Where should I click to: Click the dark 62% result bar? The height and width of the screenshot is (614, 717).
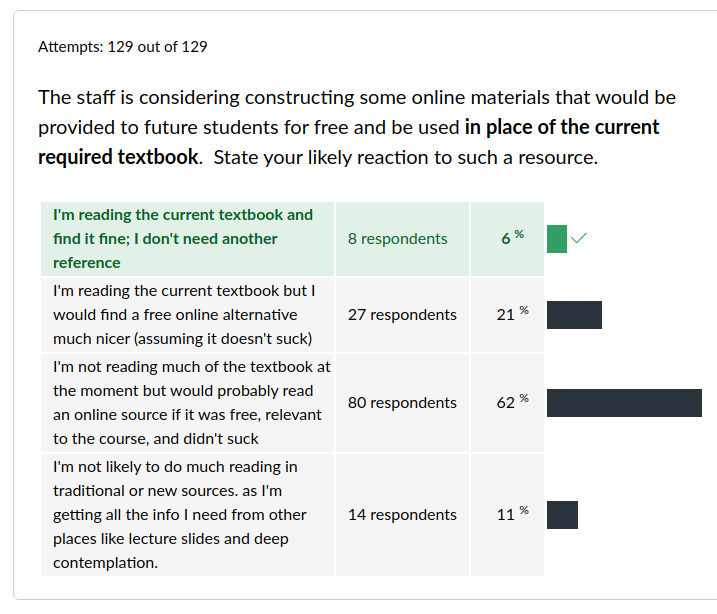[x=624, y=403]
